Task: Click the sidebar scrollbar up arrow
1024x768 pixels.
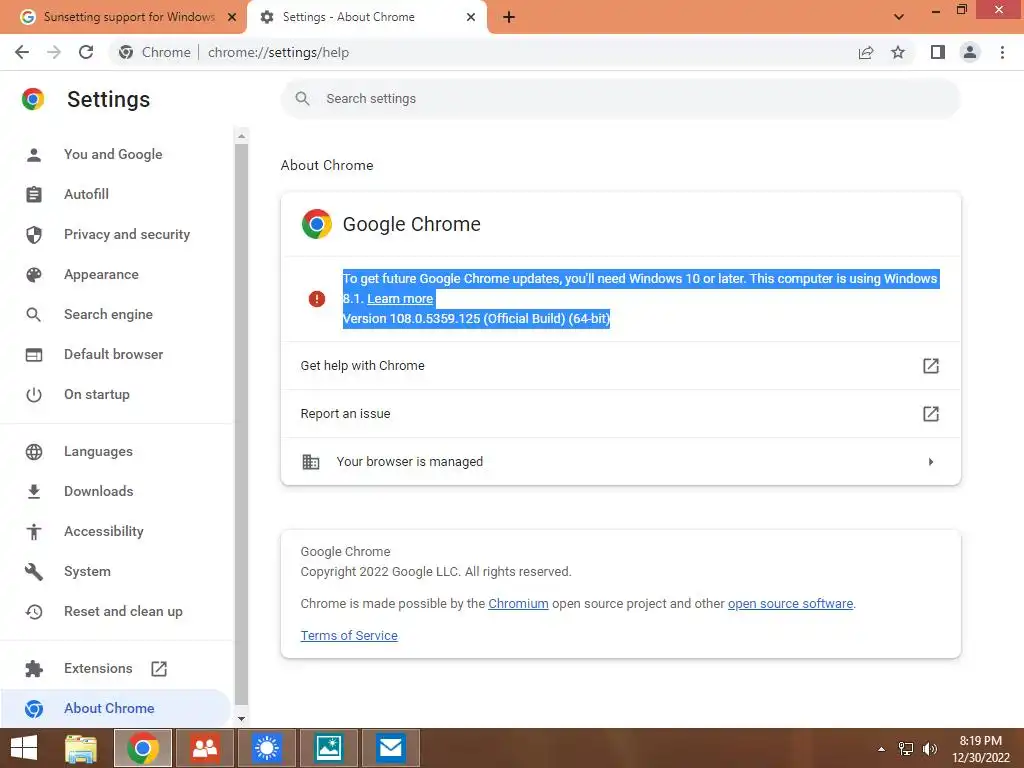Action: coord(242,136)
